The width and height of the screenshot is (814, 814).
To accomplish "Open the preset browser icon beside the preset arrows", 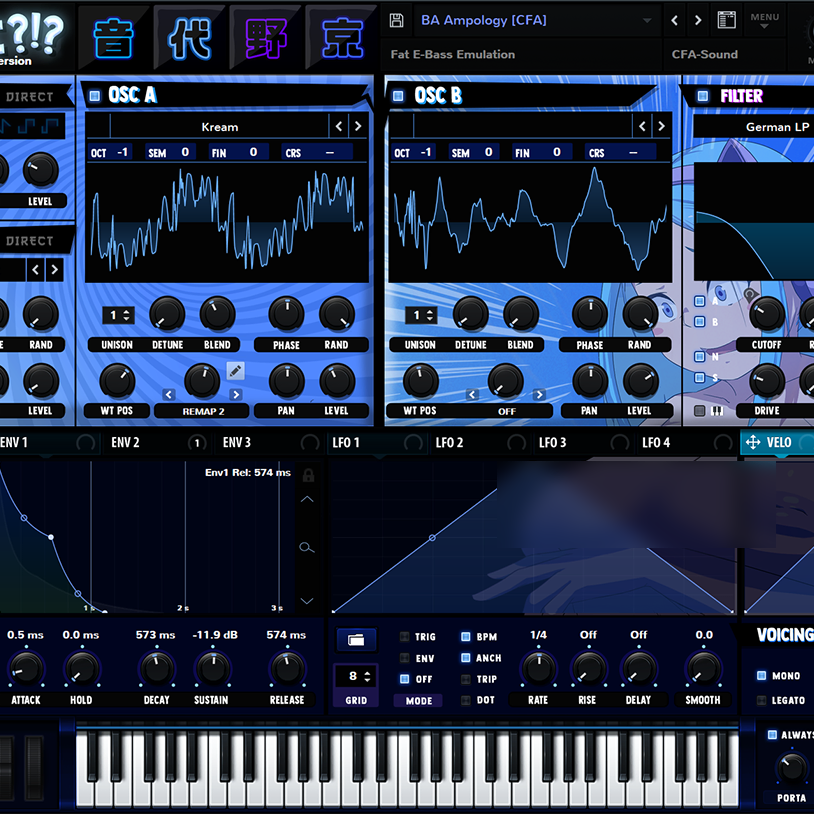I will (x=727, y=20).
